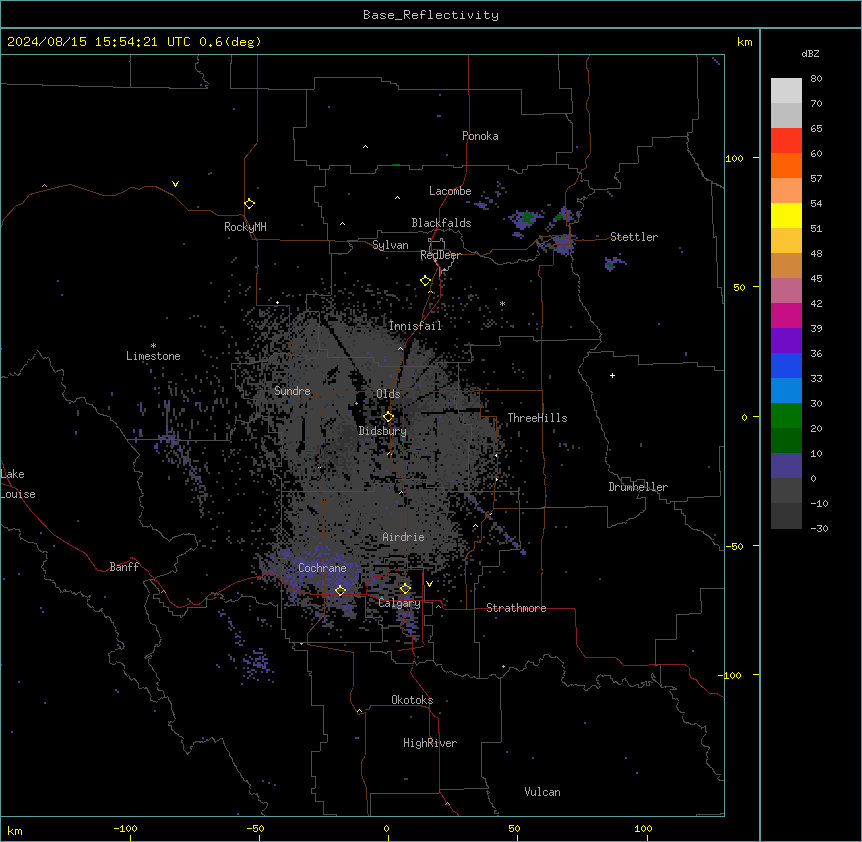Viewport: 862px width, 842px height.
Task: Click the RedDeer city label
Action: (440, 255)
